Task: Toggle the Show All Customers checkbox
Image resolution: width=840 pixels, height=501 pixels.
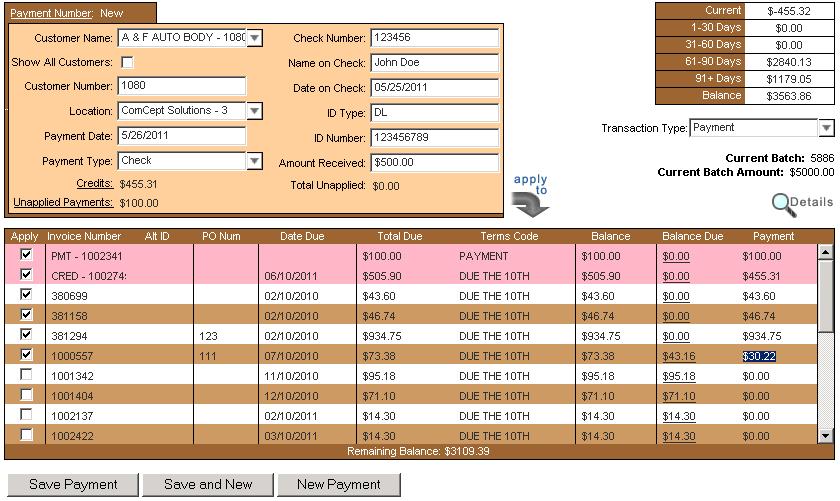Action: tap(127, 63)
